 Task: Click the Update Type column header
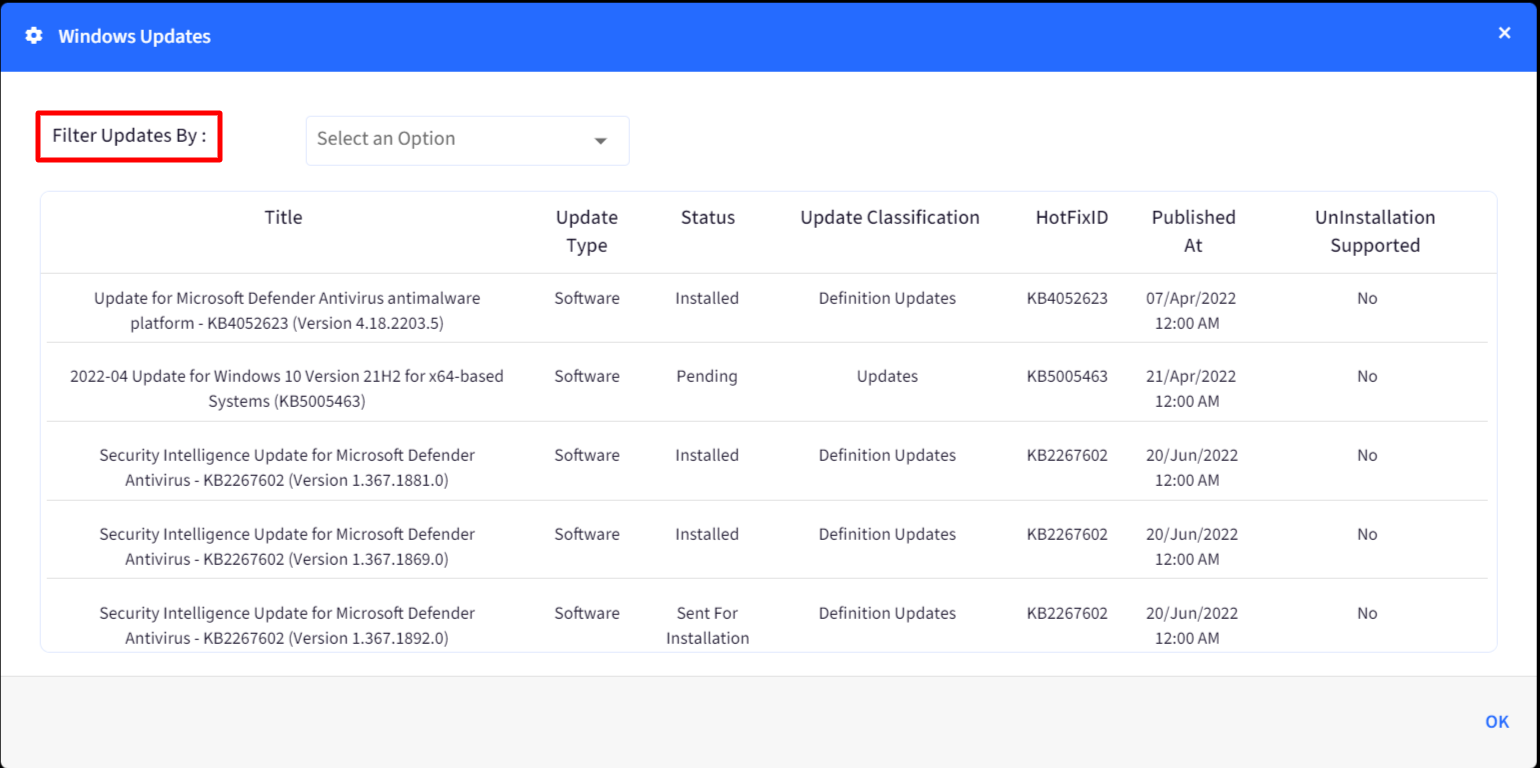pyautogui.click(x=587, y=231)
